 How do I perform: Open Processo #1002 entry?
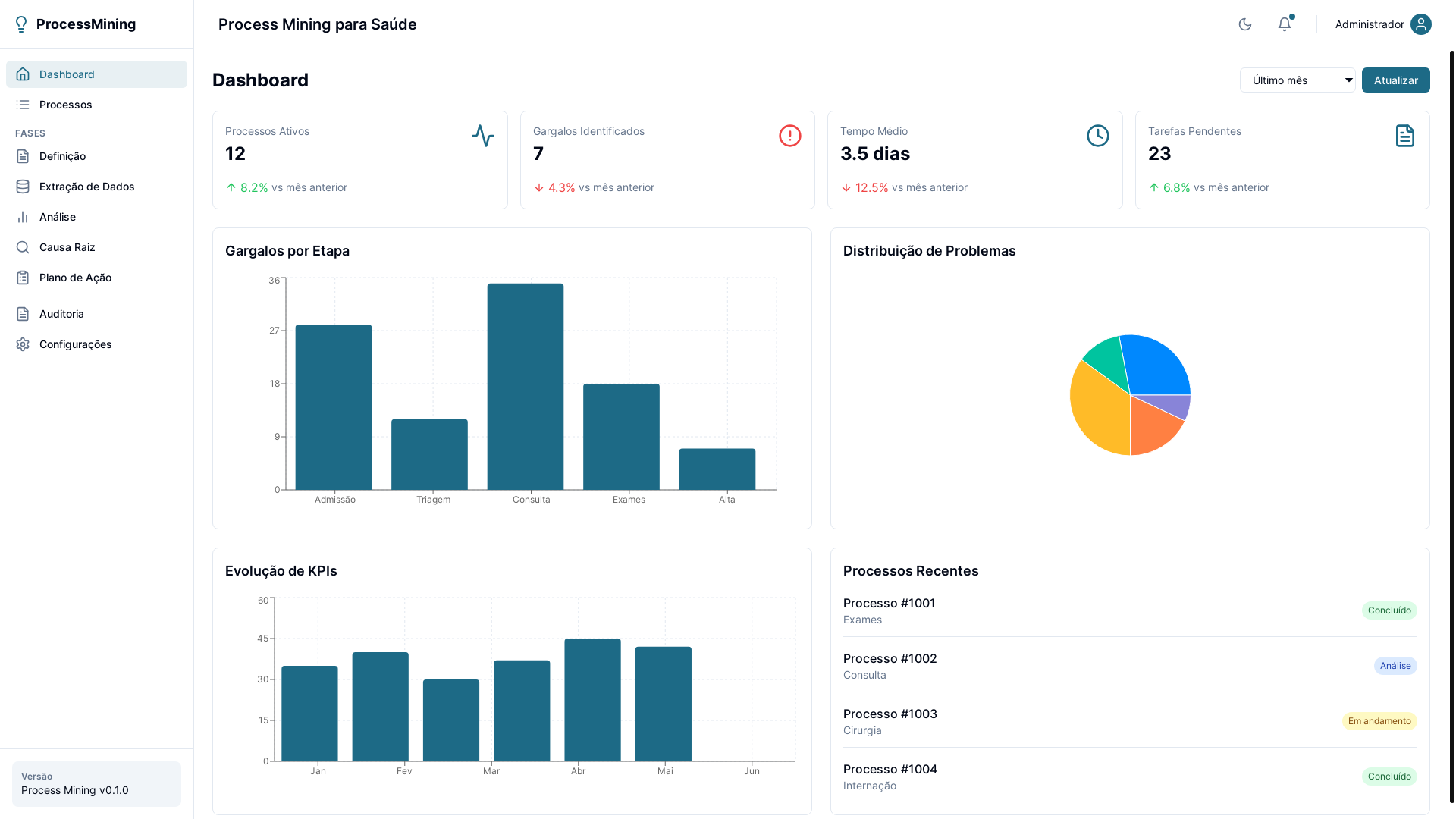pos(1130,666)
